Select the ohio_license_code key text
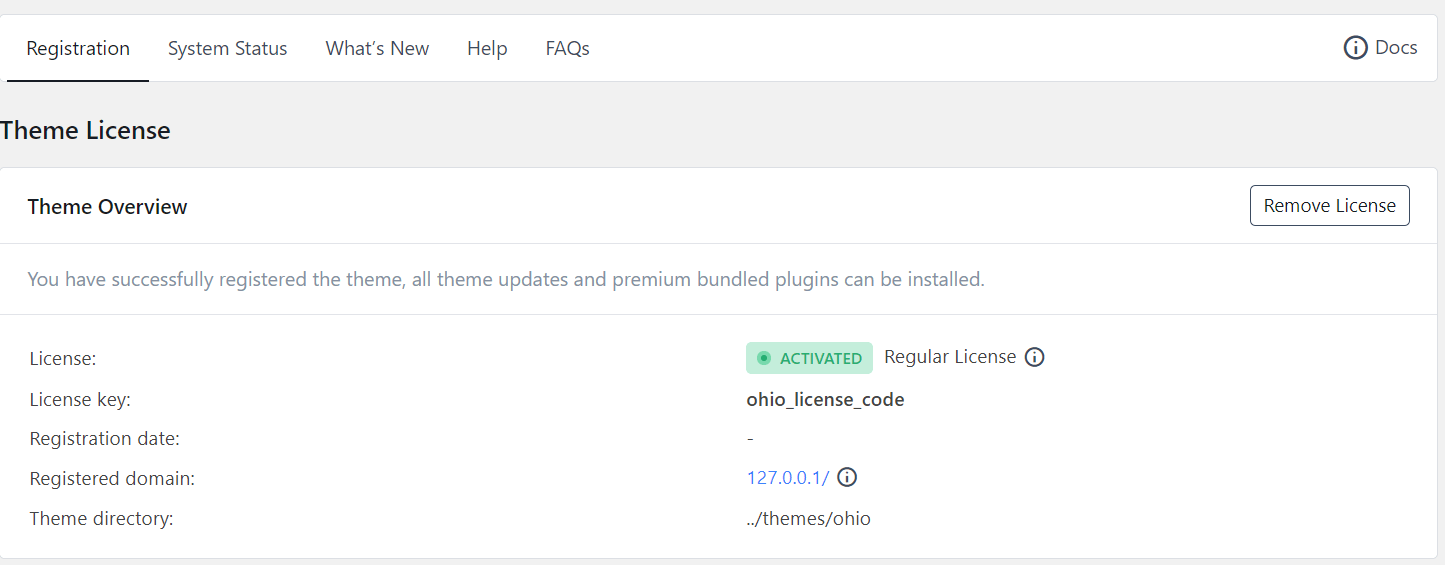The height and width of the screenshot is (565, 1445). (825, 400)
